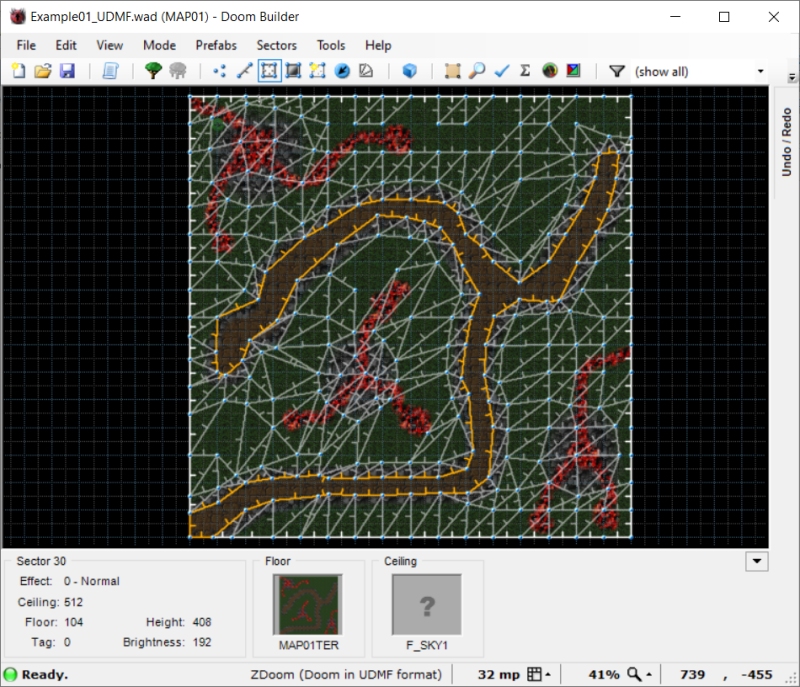The image size is (800, 687).
Task: Click the Ceiling 512 value
Action: coord(73,602)
